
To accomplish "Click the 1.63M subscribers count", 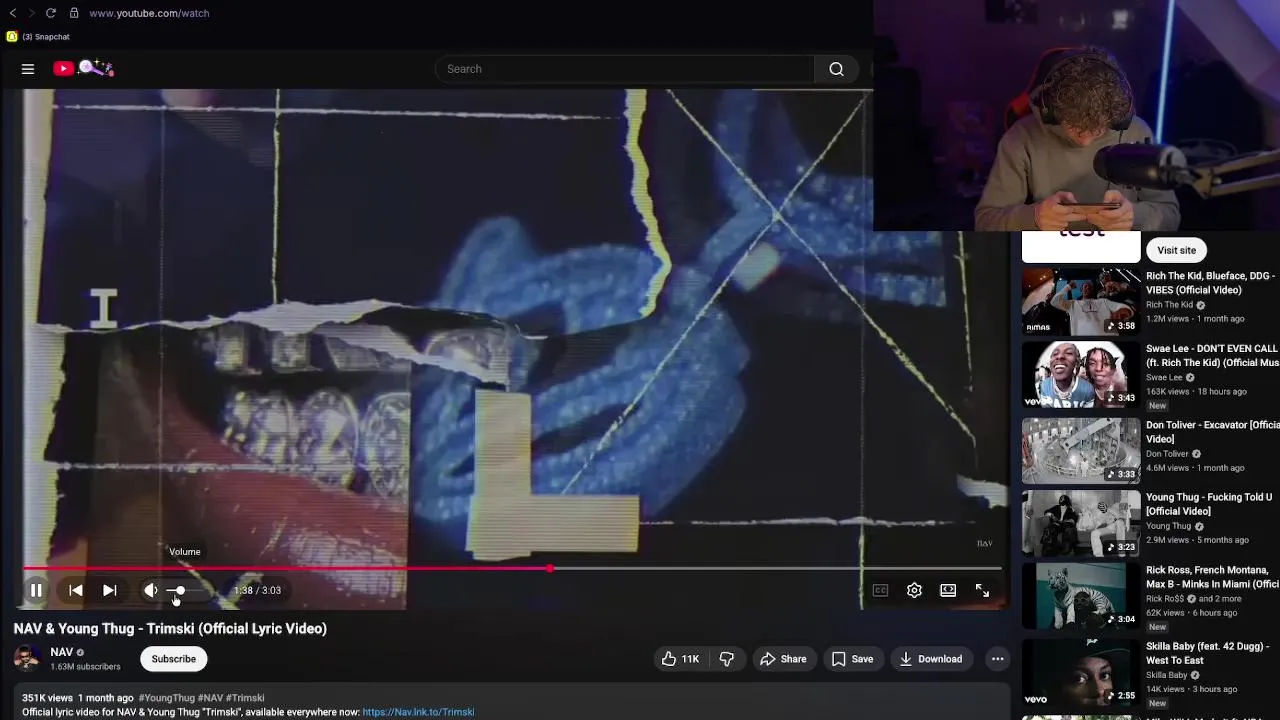I will 85,667.
